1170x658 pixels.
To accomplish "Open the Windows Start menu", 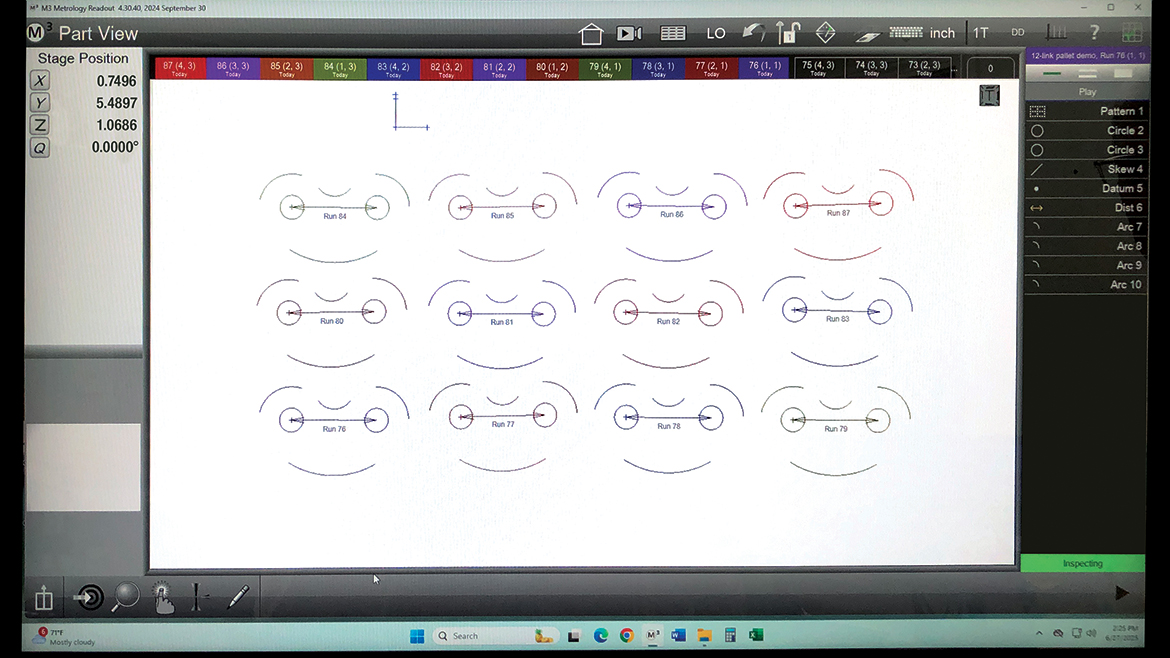I will click(417, 636).
